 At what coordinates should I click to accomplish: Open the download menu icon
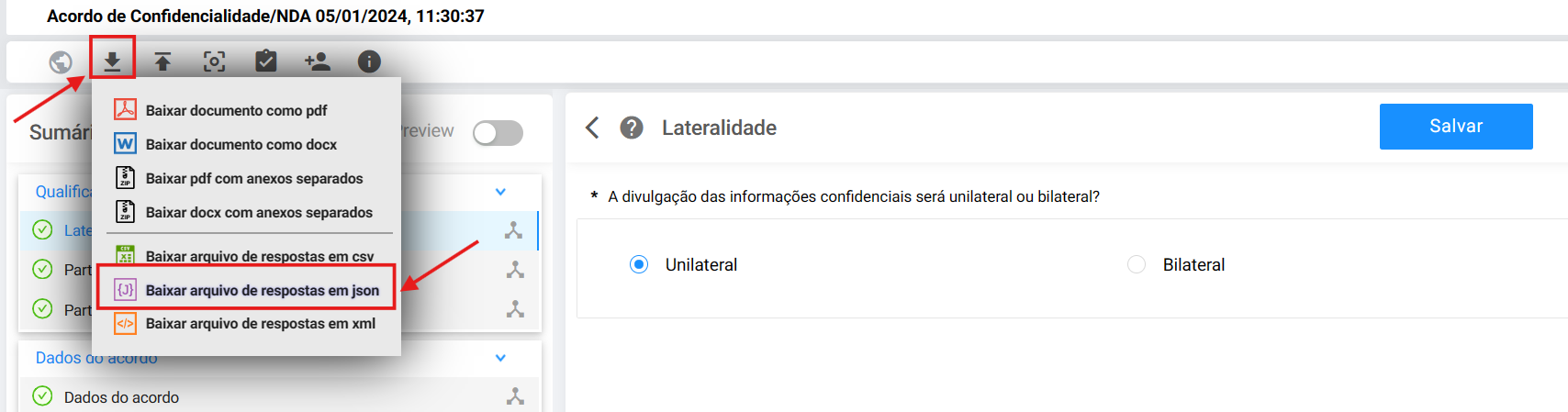click(x=112, y=61)
